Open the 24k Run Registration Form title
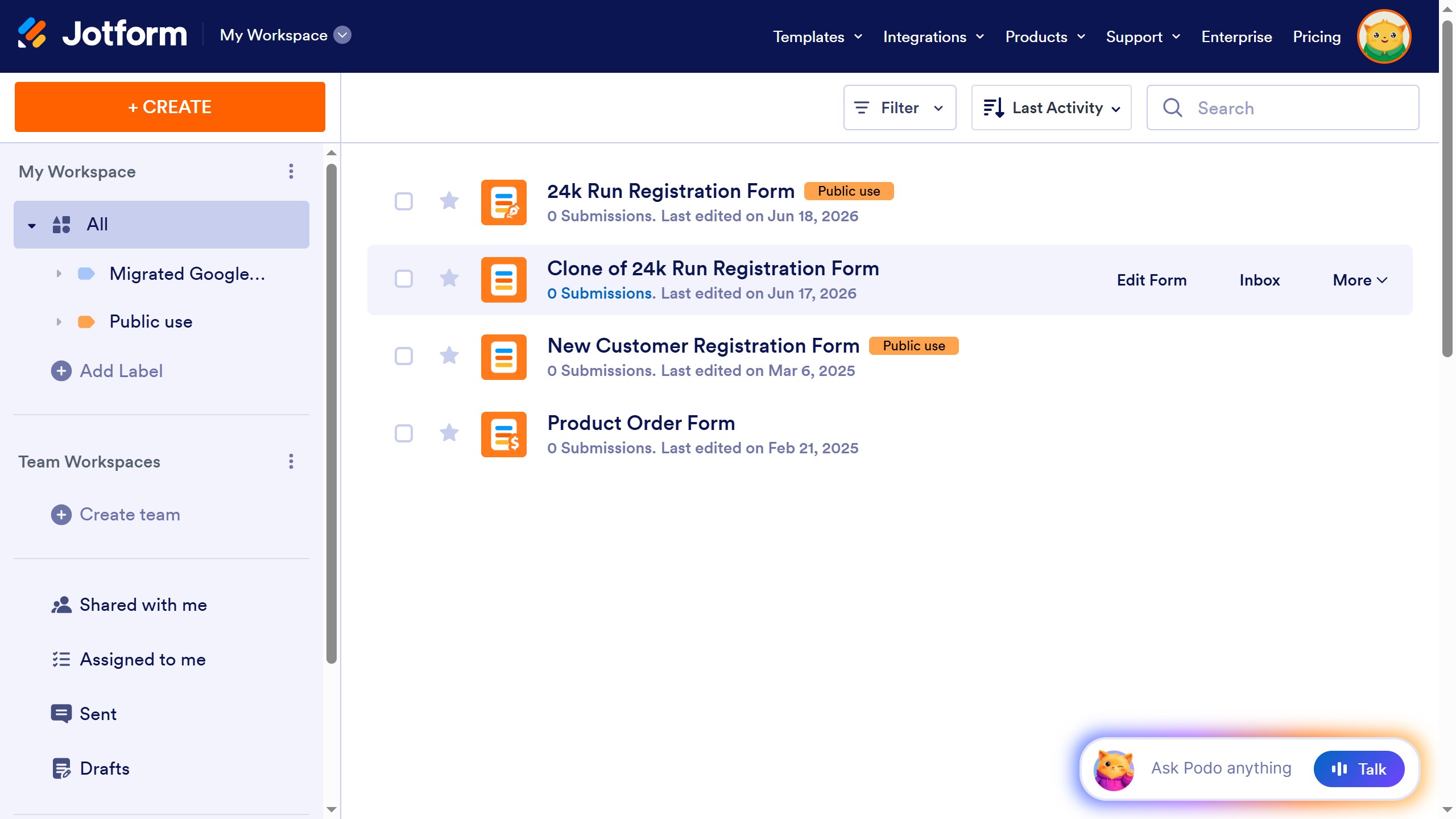Image resolution: width=1456 pixels, height=819 pixels. point(671,191)
